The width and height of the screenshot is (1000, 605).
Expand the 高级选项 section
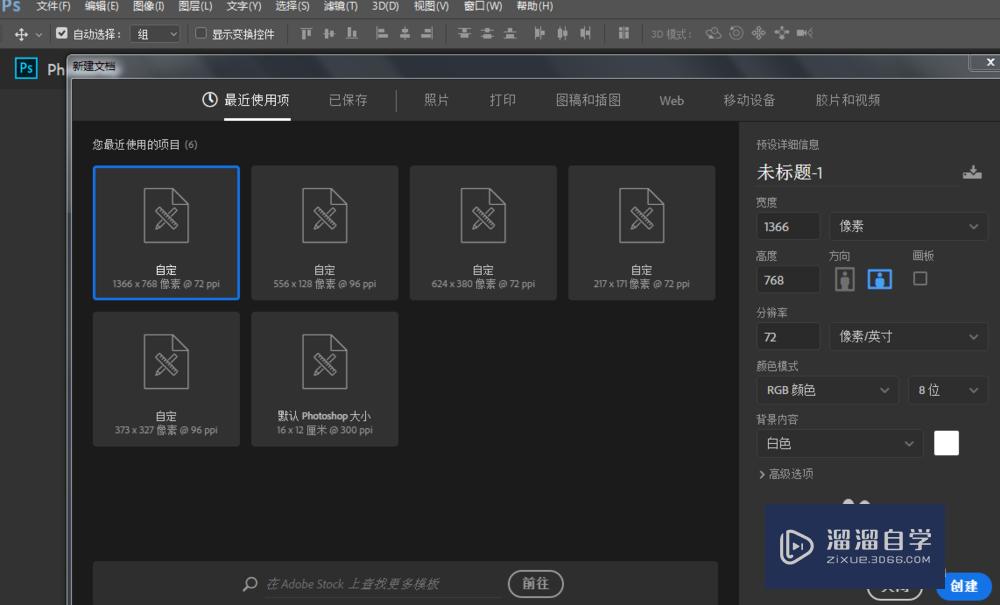click(786, 474)
